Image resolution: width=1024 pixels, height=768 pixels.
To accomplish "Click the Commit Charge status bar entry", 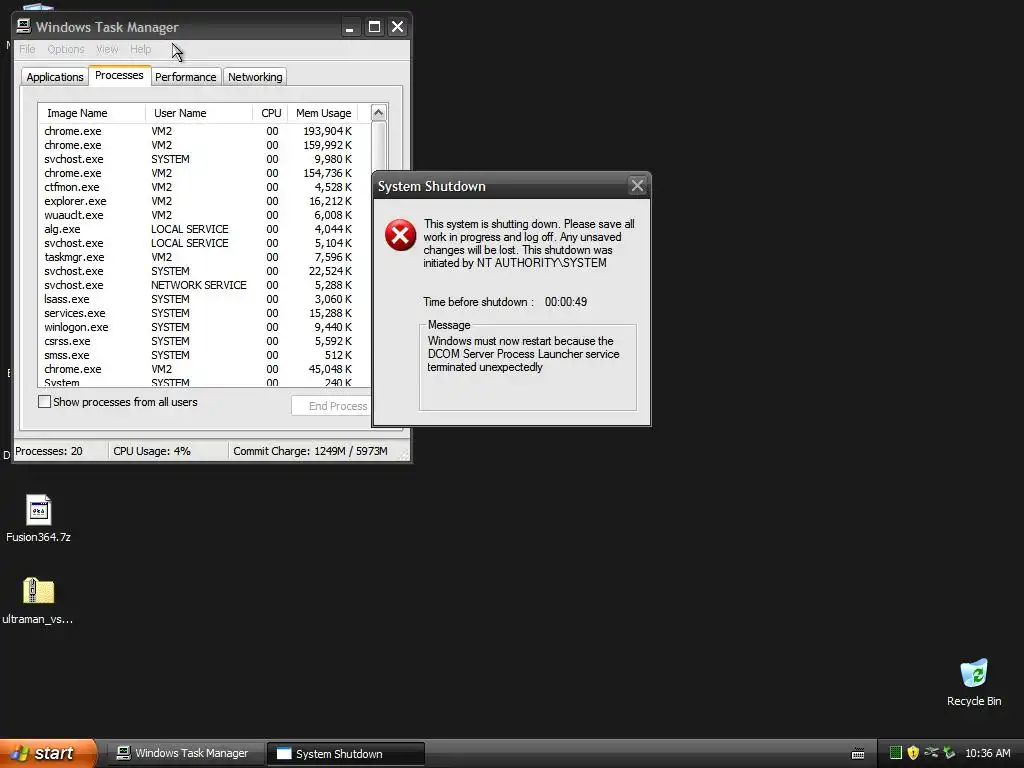I will pyautogui.click(x=310, y=451).
